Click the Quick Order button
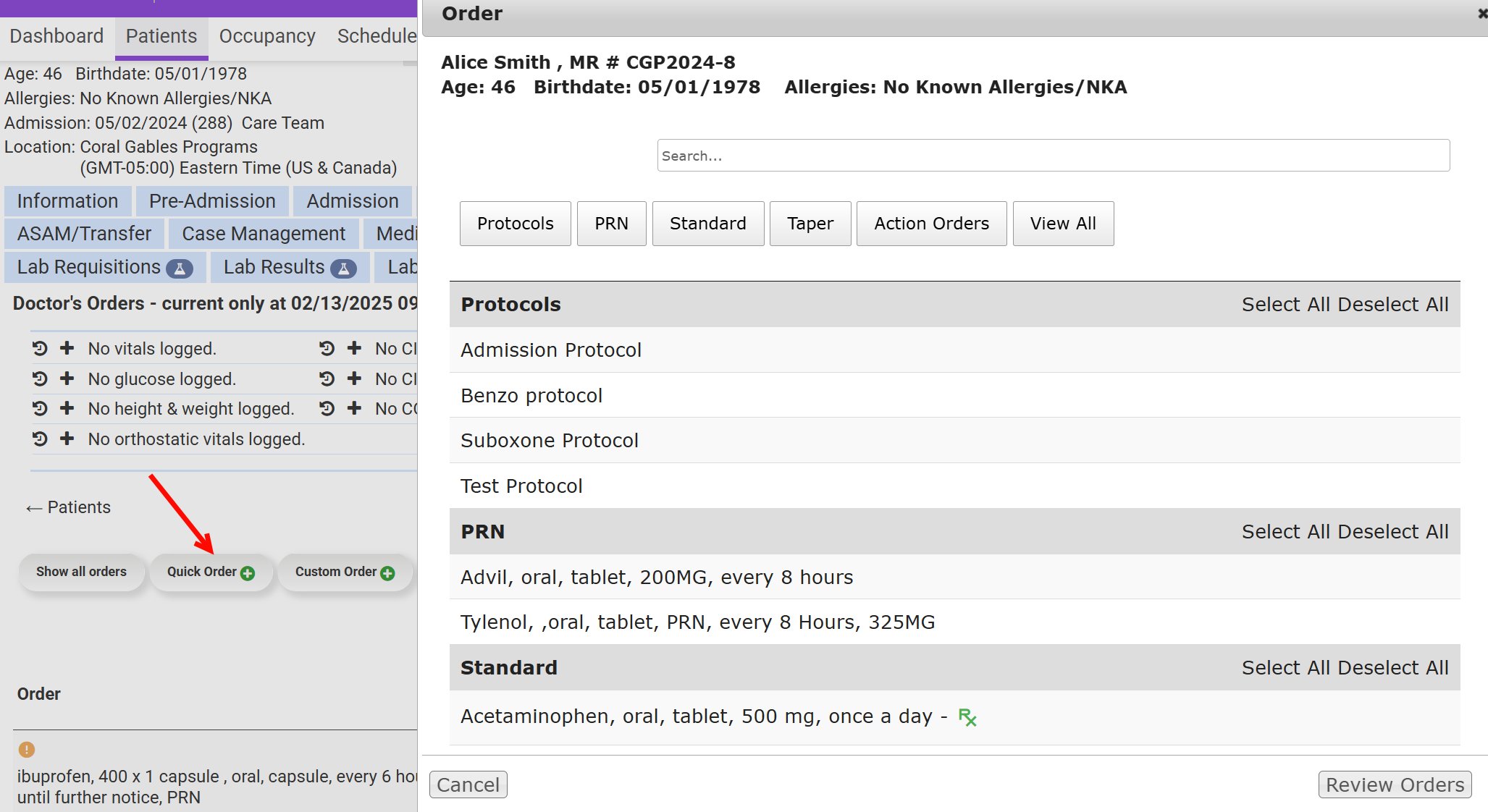Image resolution: width=1488 pixels, height=812 pixels. pos(211,572)
